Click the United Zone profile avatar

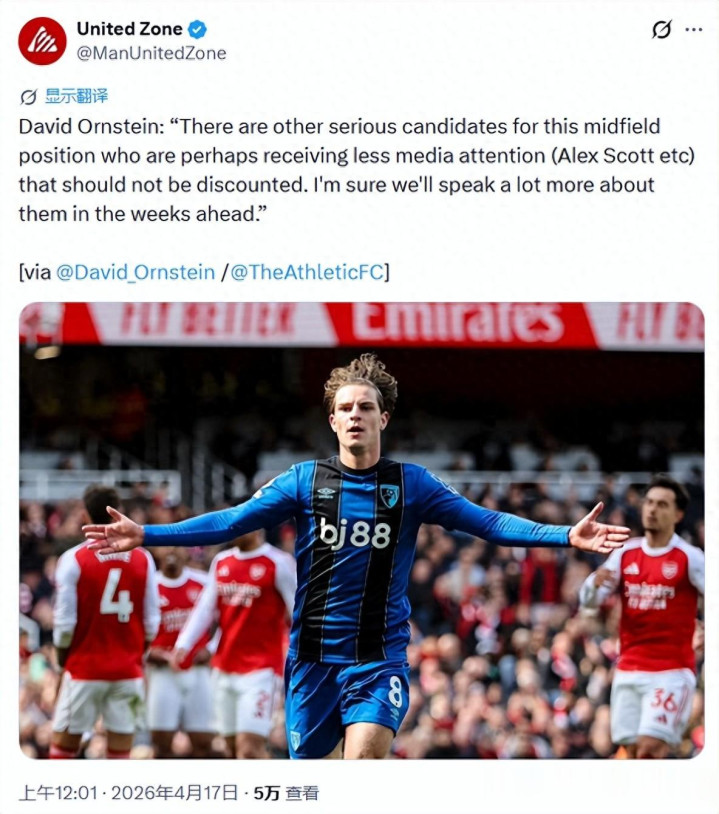click(43, 41)
